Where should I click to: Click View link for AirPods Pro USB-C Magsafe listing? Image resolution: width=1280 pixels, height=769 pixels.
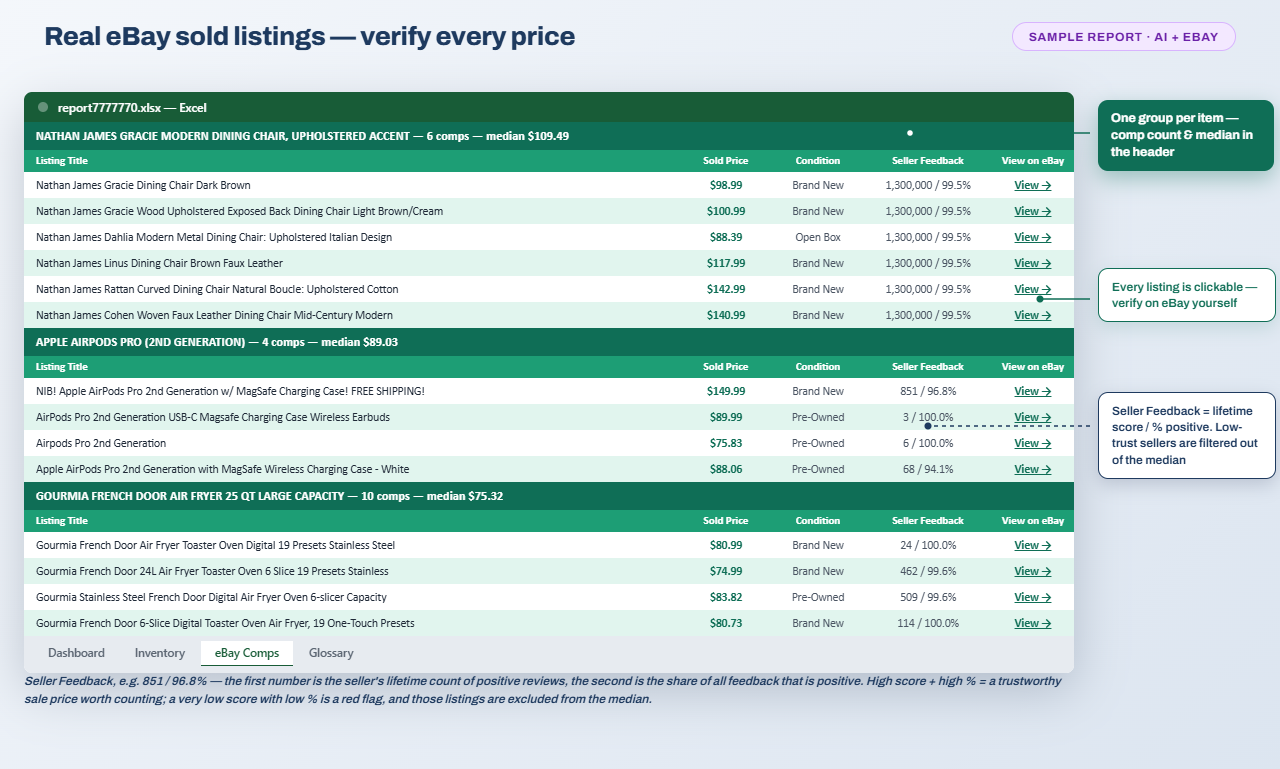point(1033,417)
